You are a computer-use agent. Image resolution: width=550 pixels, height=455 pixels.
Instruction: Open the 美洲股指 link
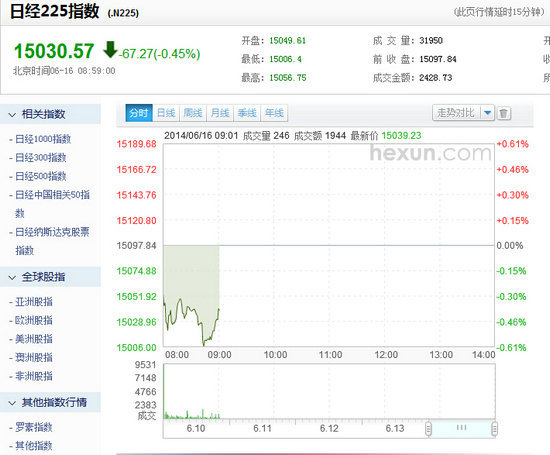[34, 339]
